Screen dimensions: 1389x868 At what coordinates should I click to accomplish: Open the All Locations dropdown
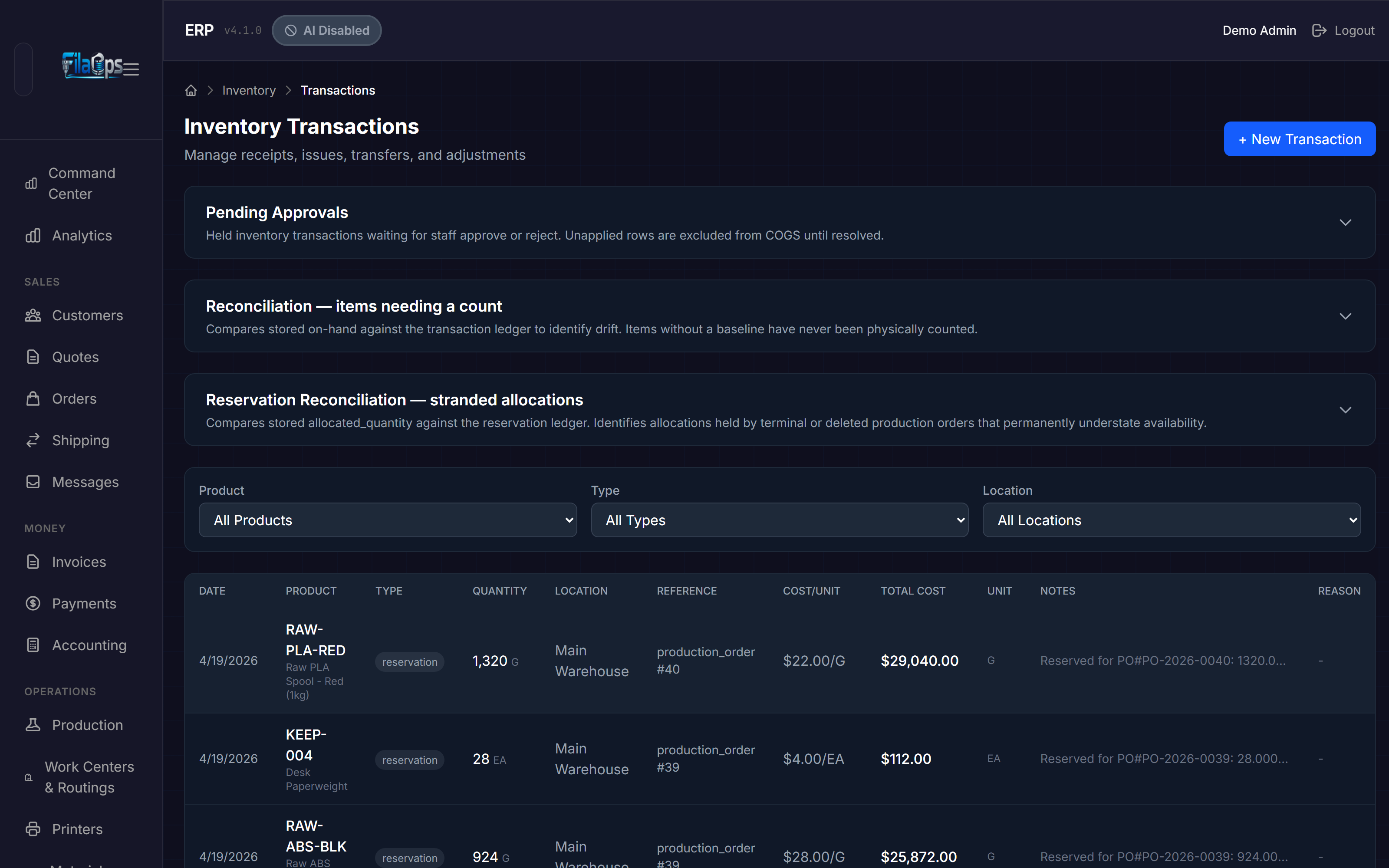(1172, 520)
